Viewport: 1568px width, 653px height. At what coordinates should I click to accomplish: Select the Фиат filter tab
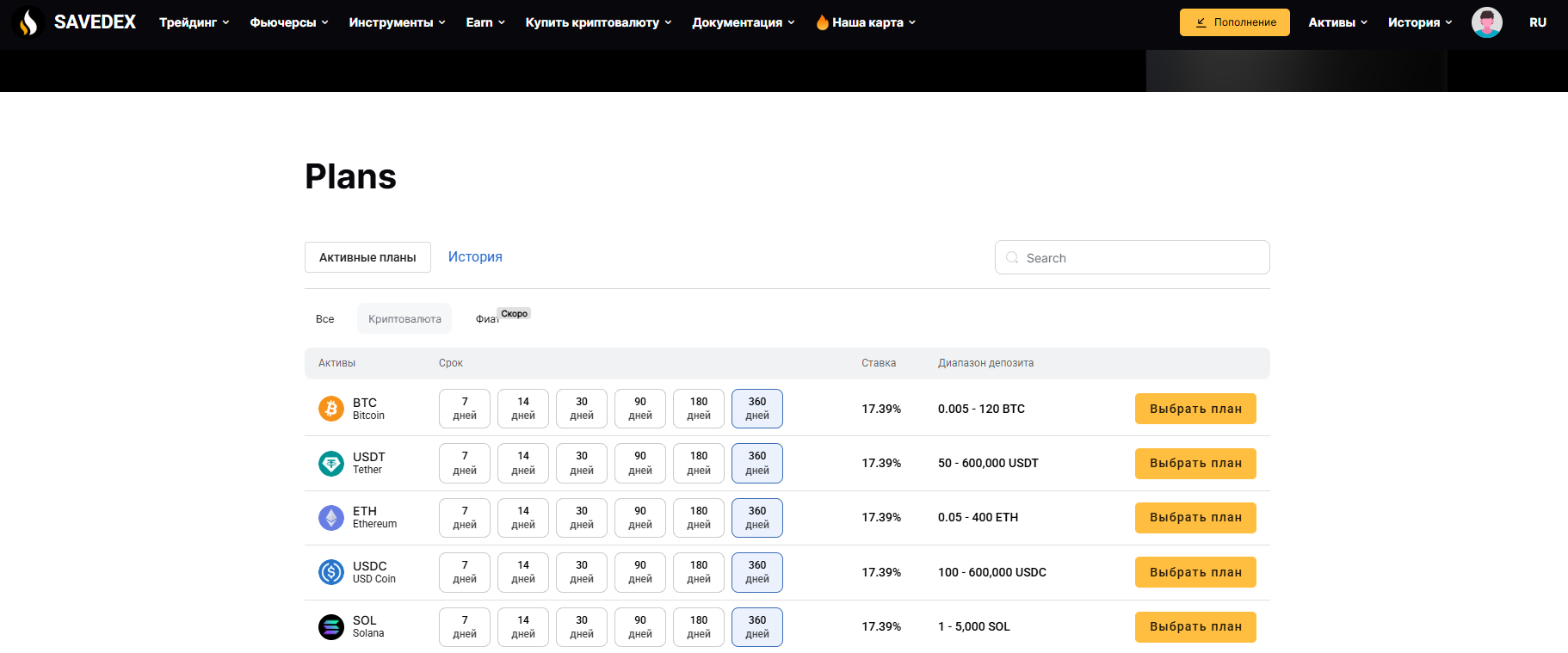[487, 318]
